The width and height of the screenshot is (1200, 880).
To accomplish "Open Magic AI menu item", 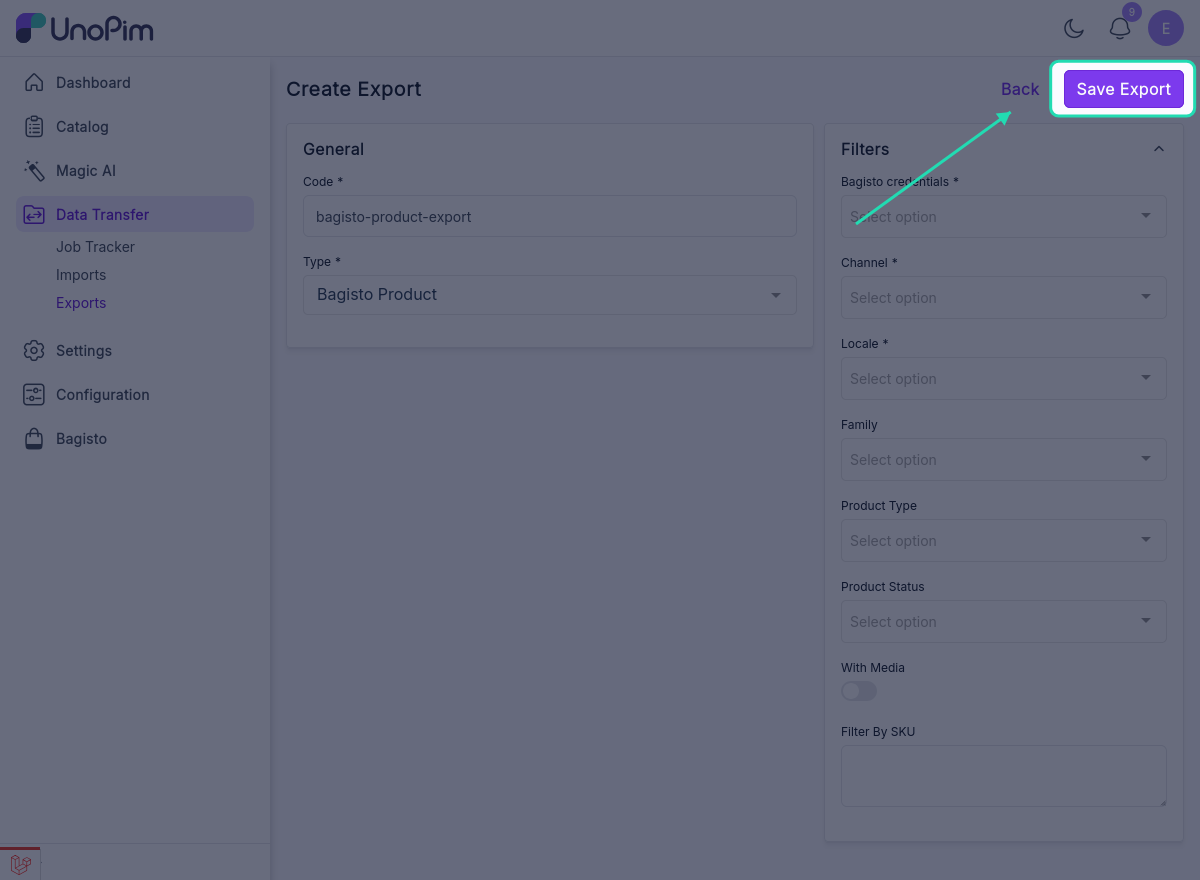I will [135, 171].
